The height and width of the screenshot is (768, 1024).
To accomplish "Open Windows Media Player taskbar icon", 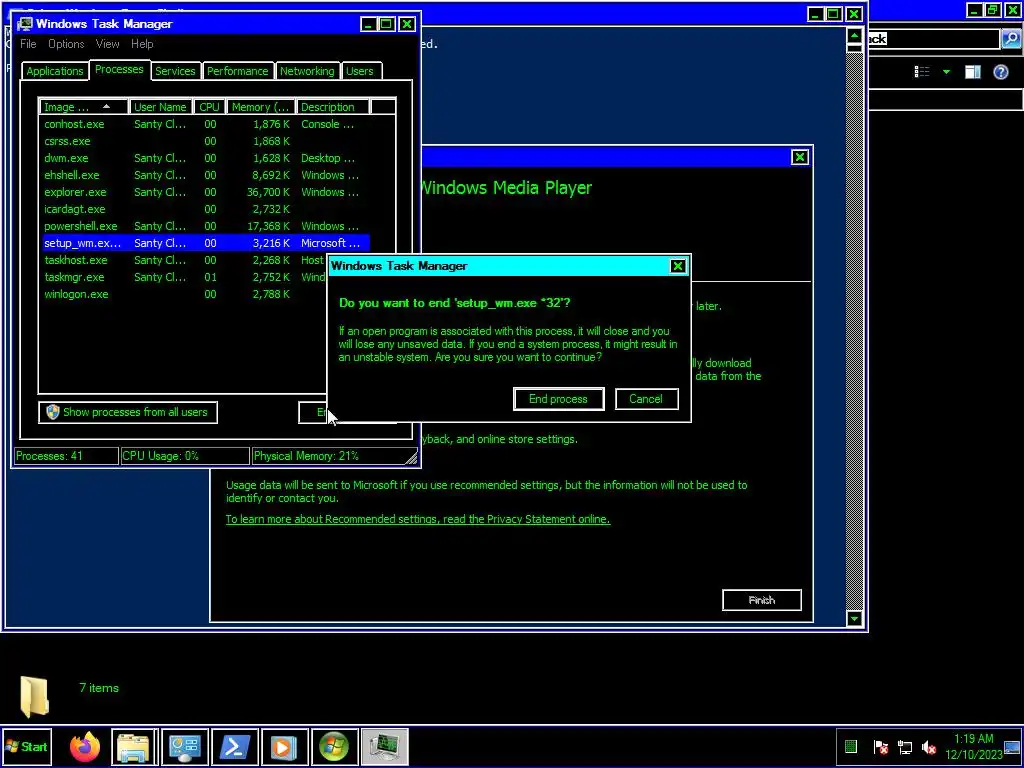I will (284, 747).
